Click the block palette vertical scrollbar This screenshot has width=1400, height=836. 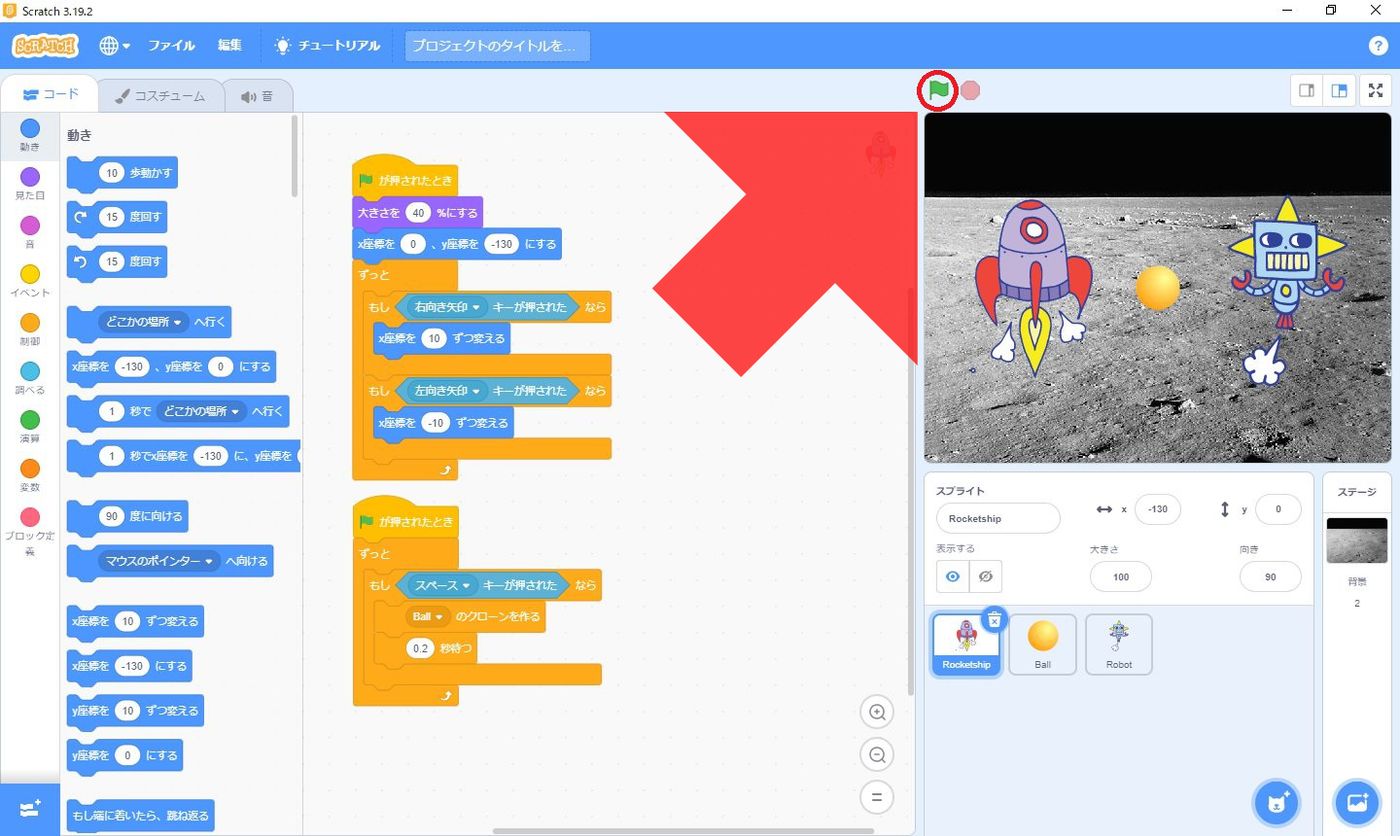point(295,157)
